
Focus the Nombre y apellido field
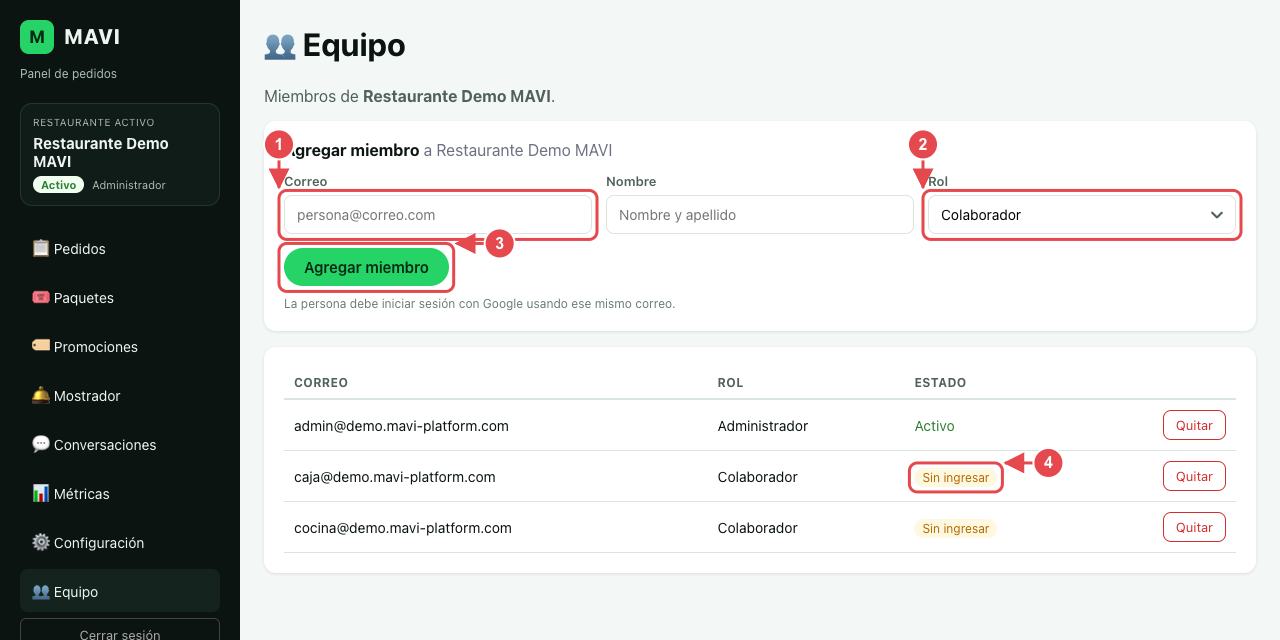[760, 215]
